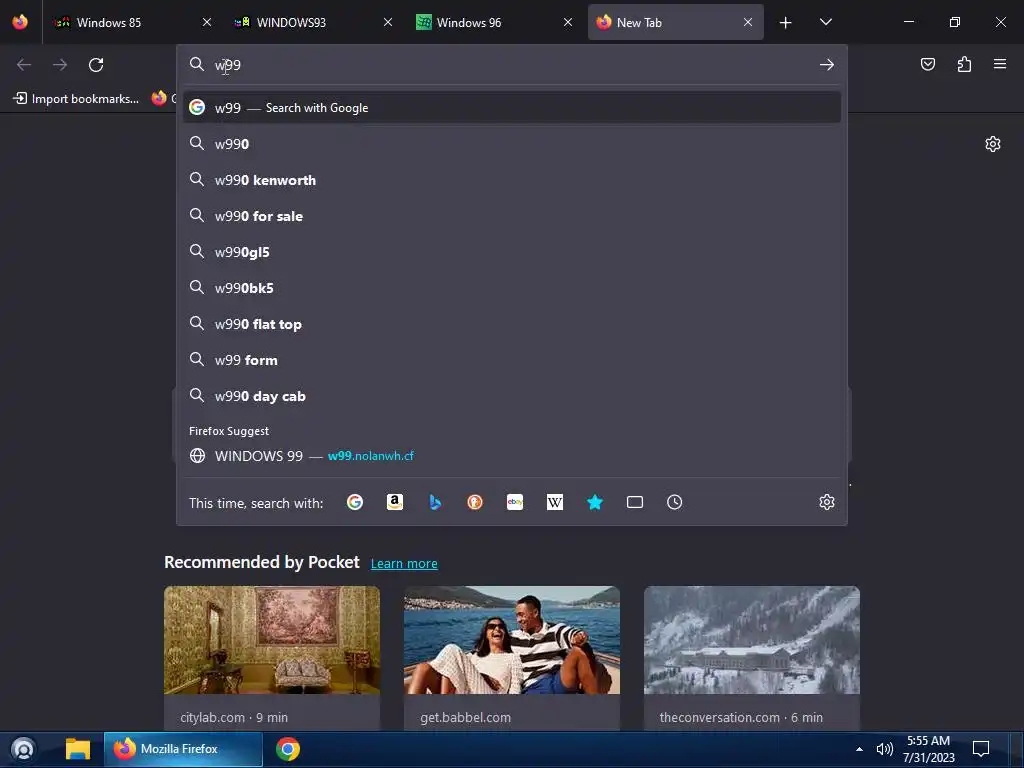
Task: Search open tabs with the tab icon
Action: pyautogui.click(x=635, y=502)
